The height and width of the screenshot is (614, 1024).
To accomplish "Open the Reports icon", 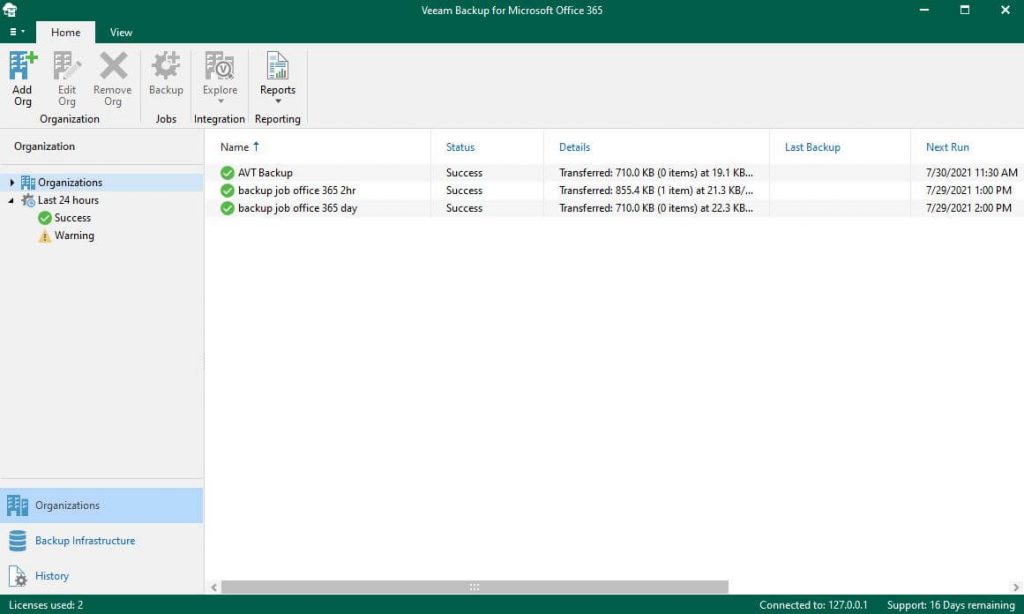I will [278, 66].
